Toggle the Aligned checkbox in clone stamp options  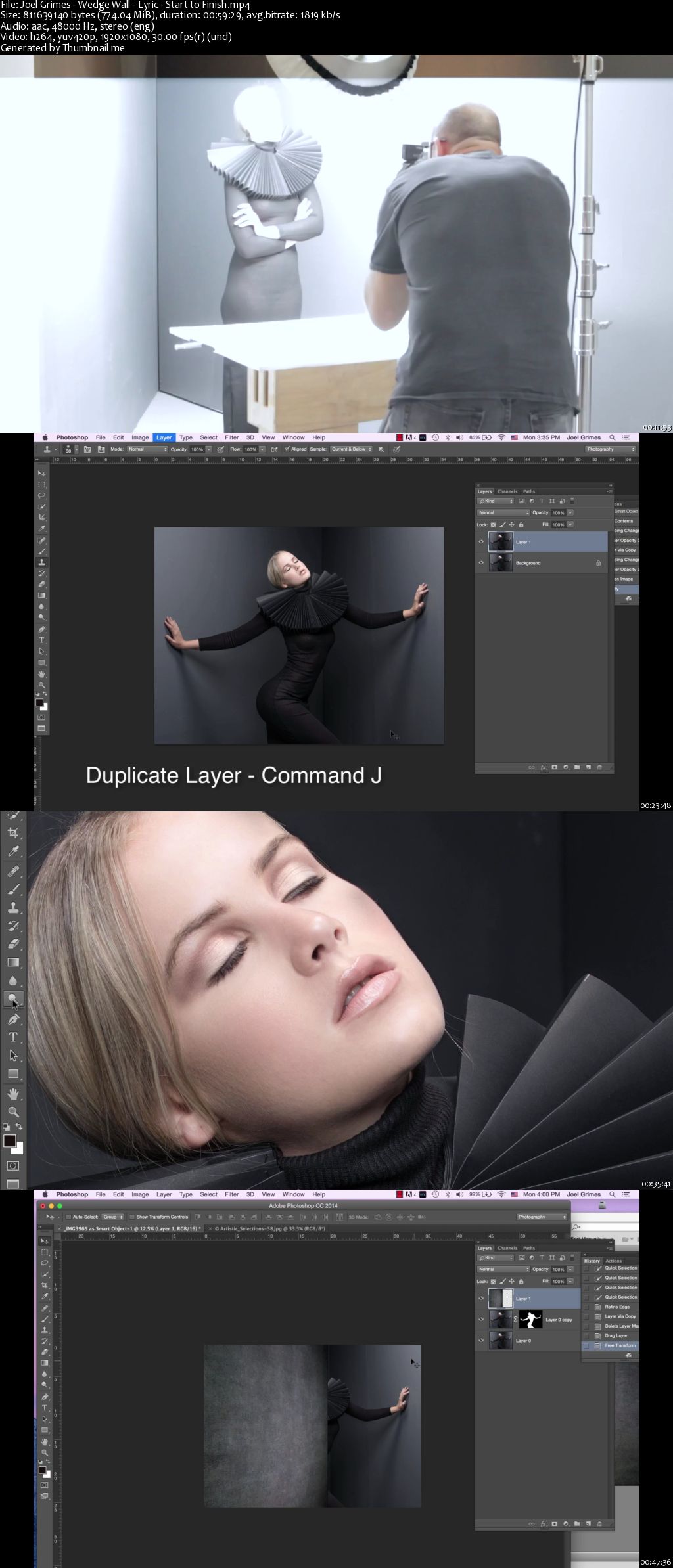[x=287, y=449]
